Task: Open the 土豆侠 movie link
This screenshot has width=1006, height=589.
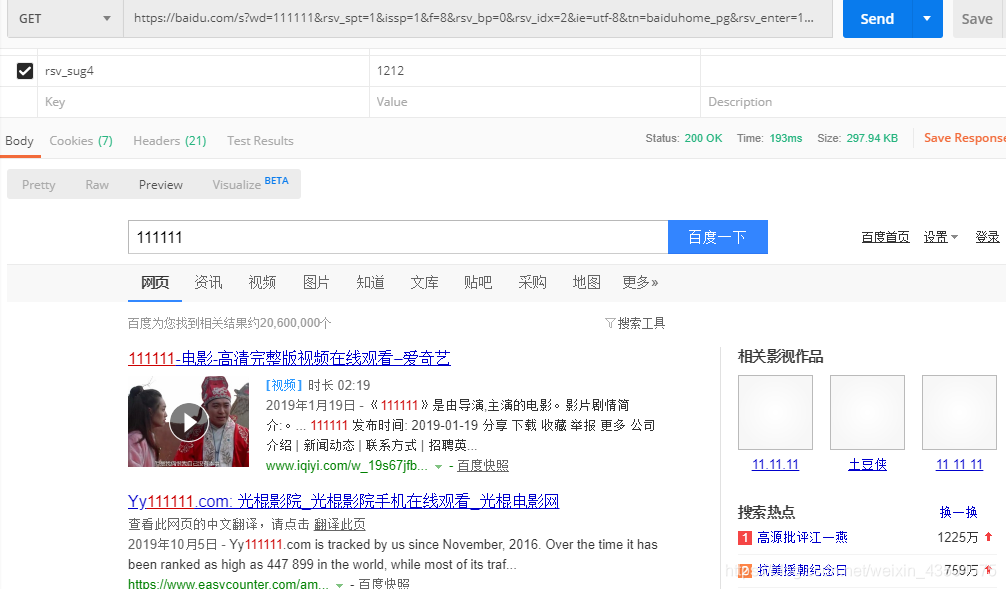Action: click(x=867, y=465)
